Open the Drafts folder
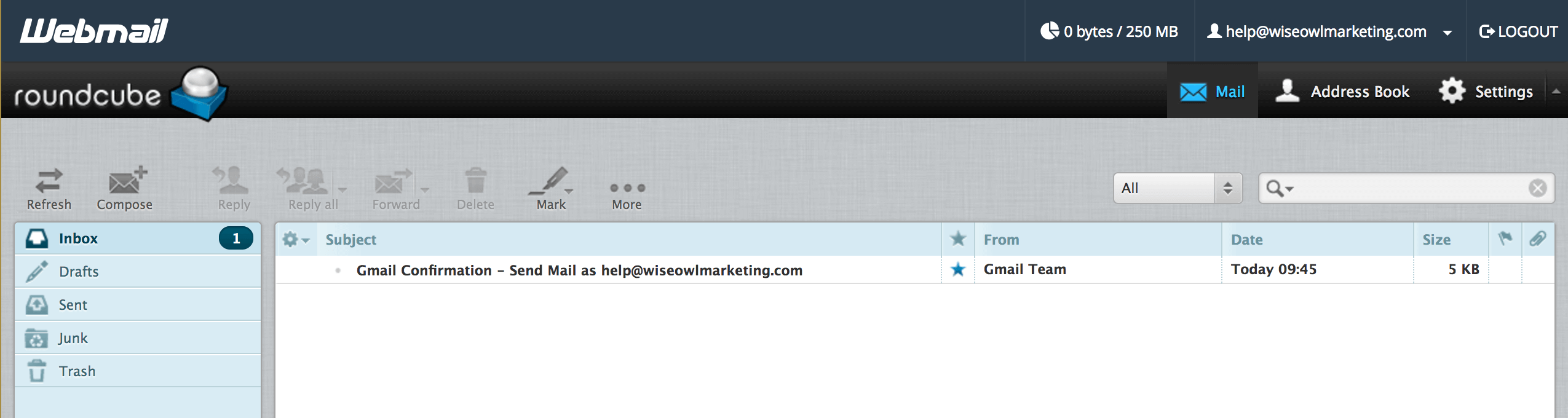 click(x=138, y=272)
